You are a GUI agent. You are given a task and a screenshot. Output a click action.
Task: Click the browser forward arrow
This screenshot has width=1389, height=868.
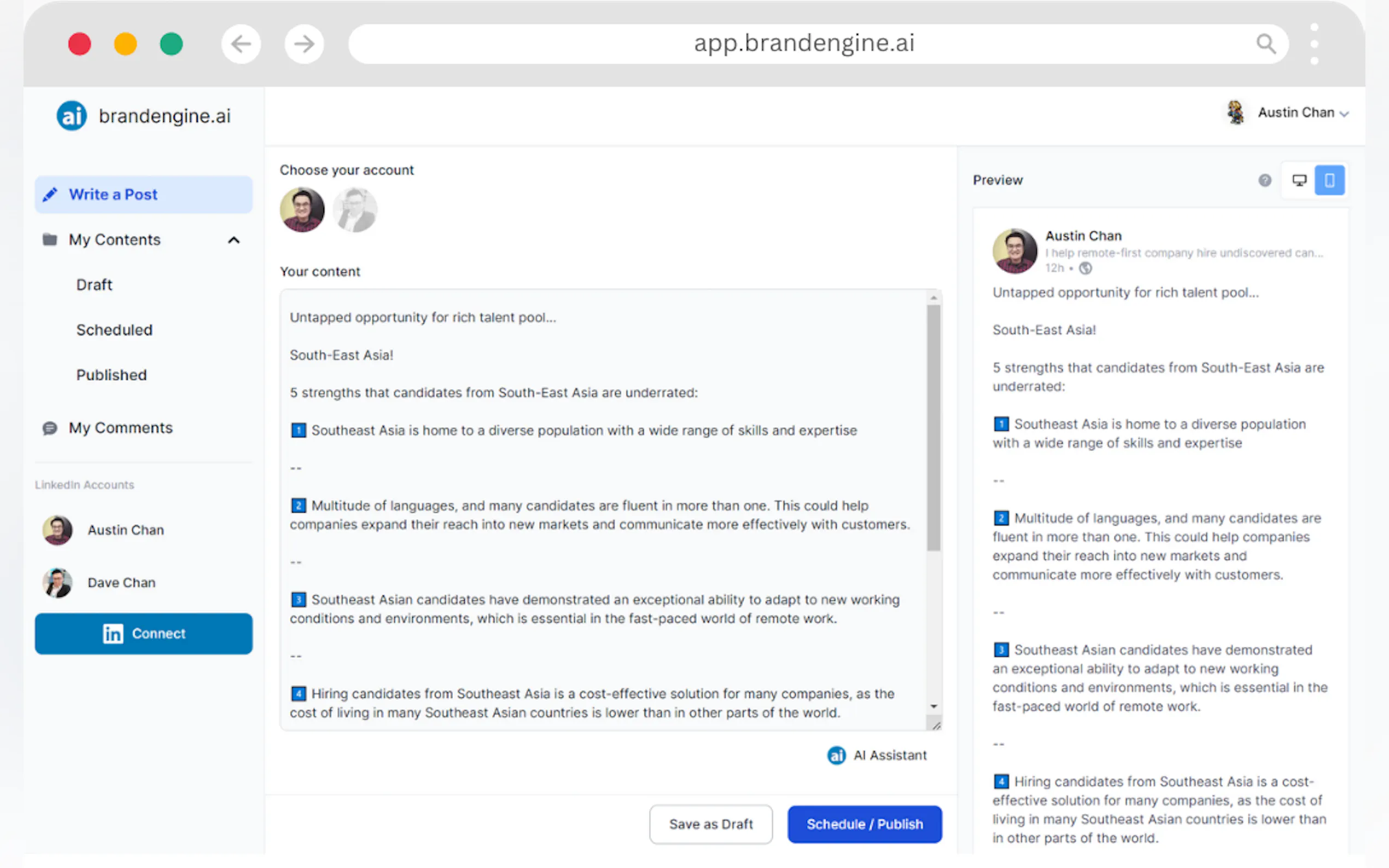click(304, 44)
